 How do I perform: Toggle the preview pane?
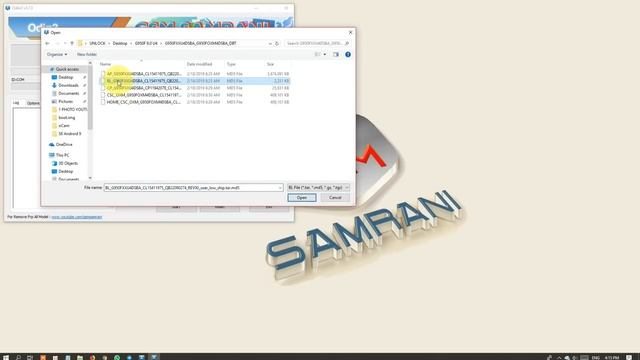(x=336, y=54)
